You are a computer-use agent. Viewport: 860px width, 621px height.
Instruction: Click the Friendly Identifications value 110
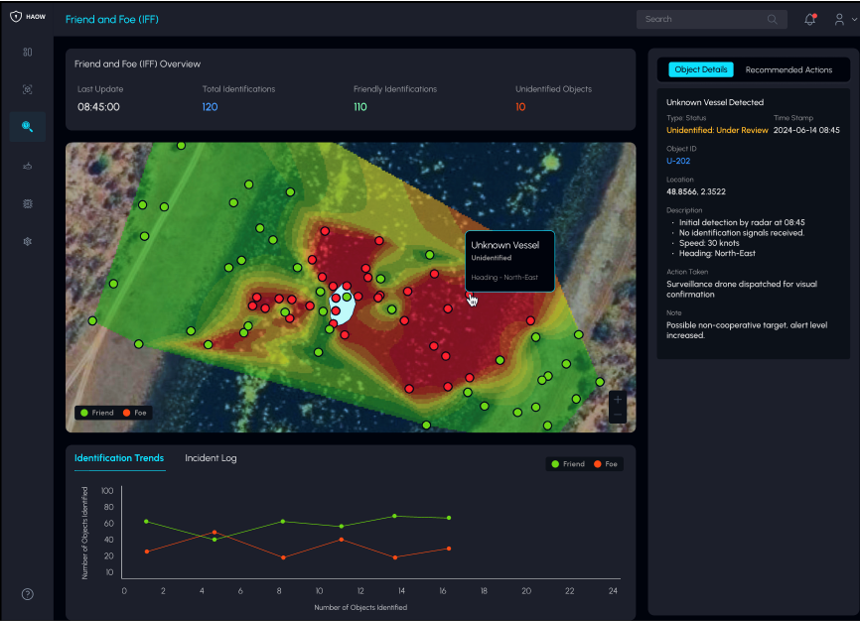click(360, 107)
